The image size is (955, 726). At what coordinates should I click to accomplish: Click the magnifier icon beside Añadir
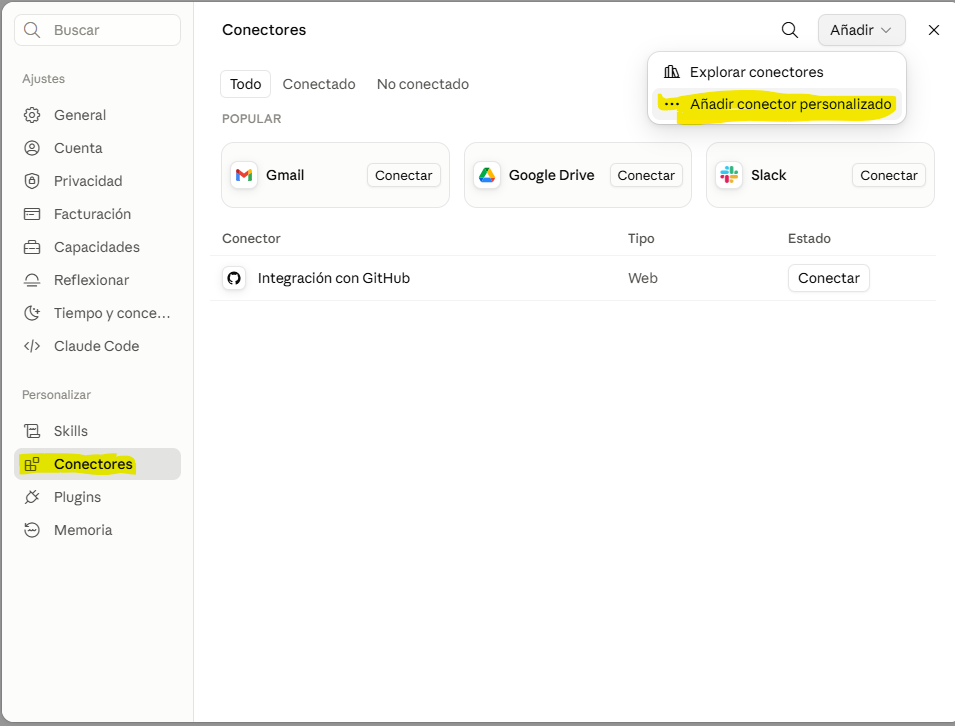pyautogui.click(x=790, y=30)
